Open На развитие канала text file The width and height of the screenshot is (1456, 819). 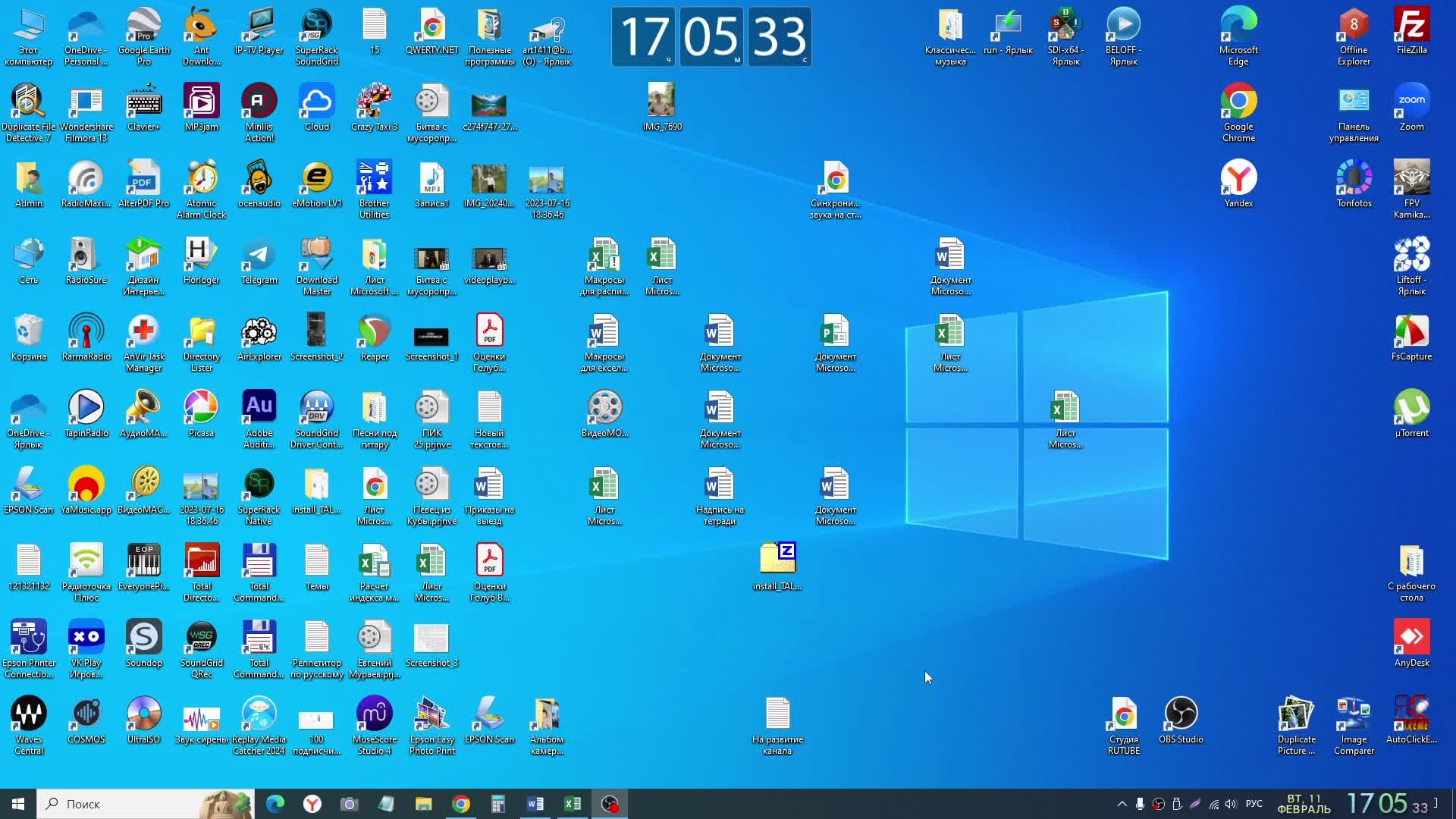point(777,726)
